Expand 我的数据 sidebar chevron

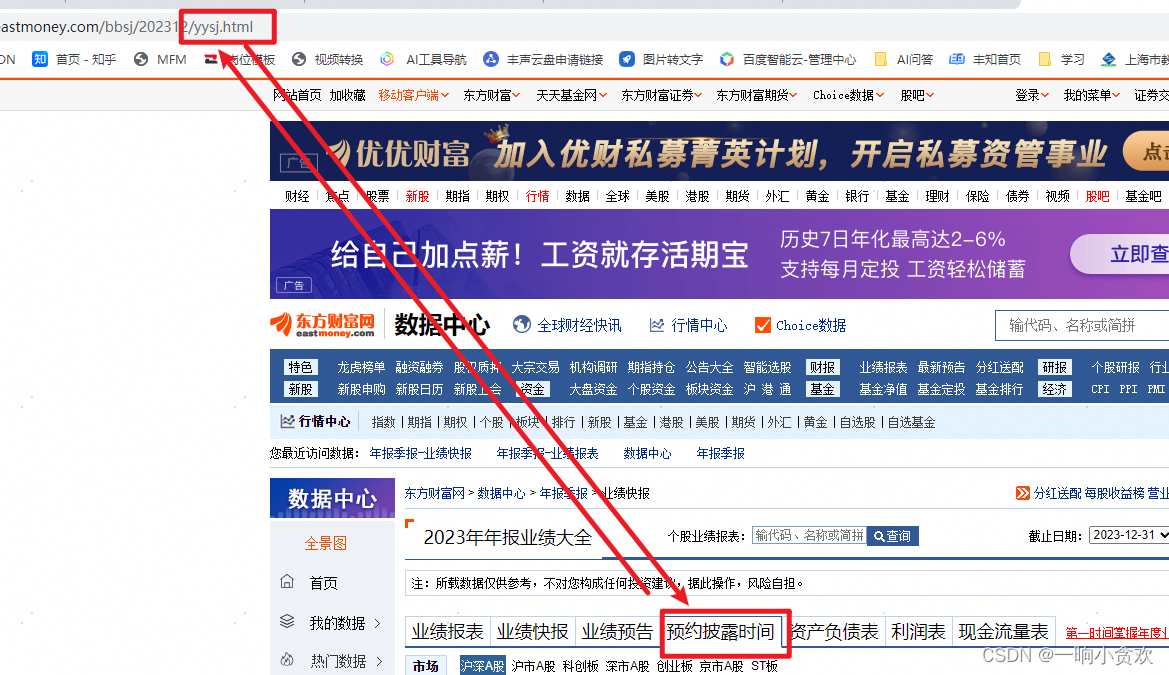377,623
